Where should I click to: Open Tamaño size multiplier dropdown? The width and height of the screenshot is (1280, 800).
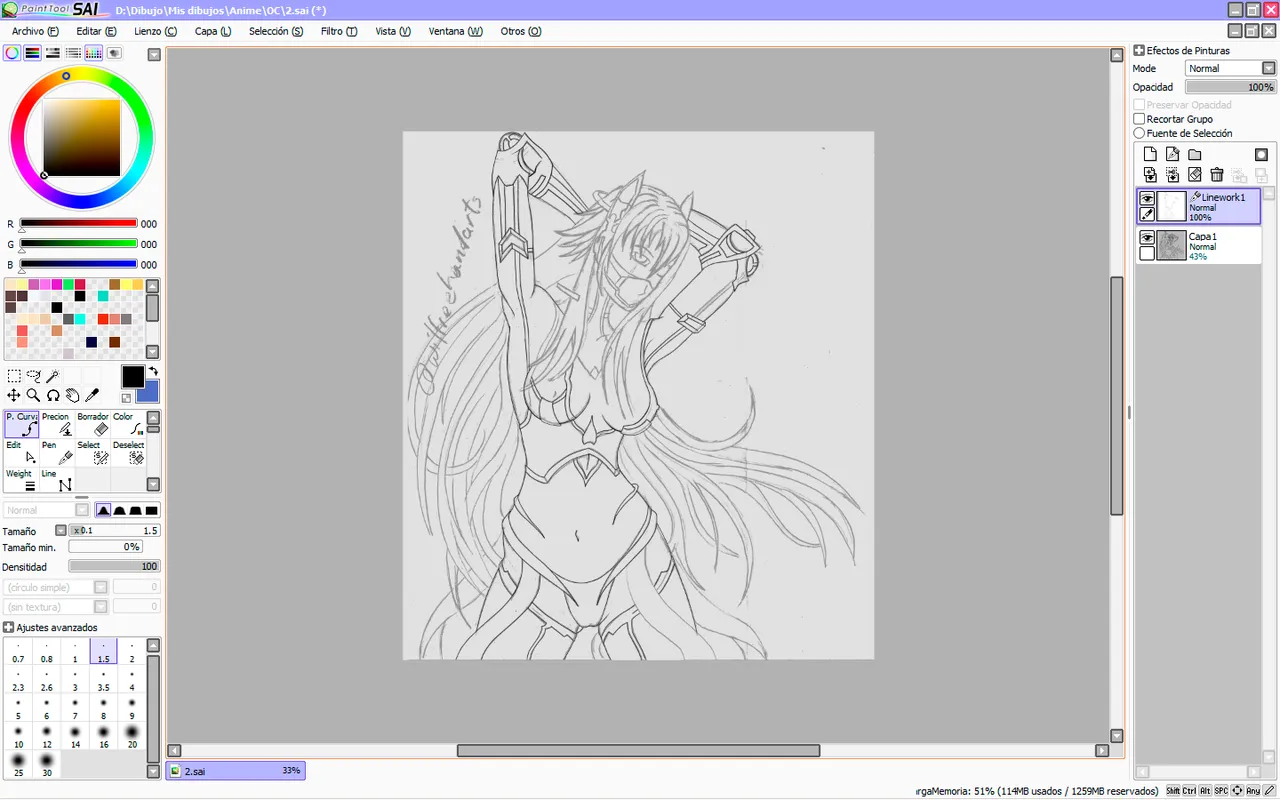pos(60,531)
